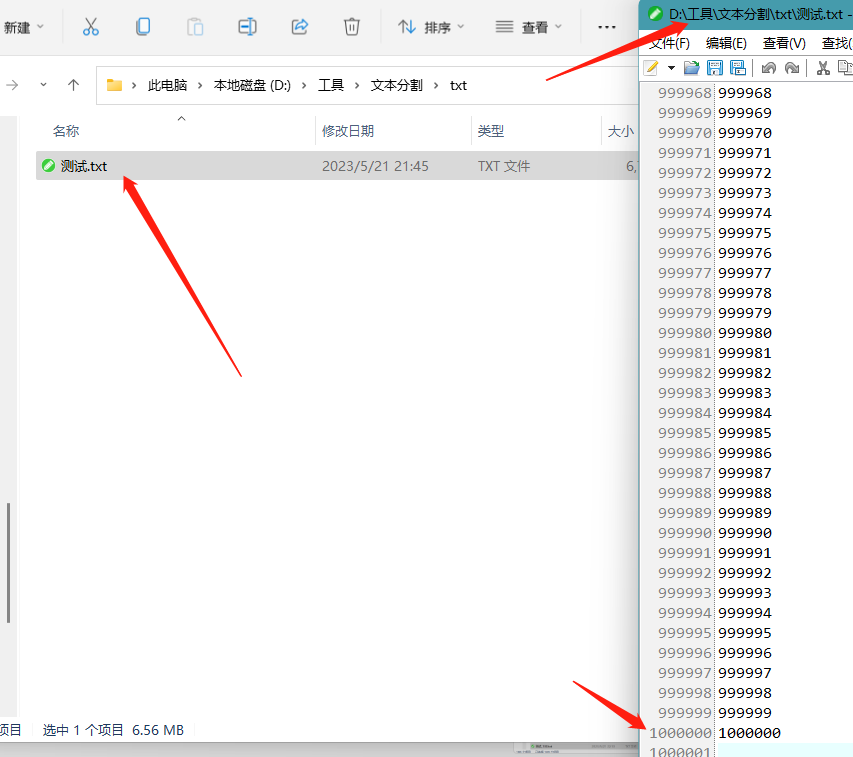853x757 pixels.
Task: Open the 新建 dropdown menu
Action: pos(20,27)
